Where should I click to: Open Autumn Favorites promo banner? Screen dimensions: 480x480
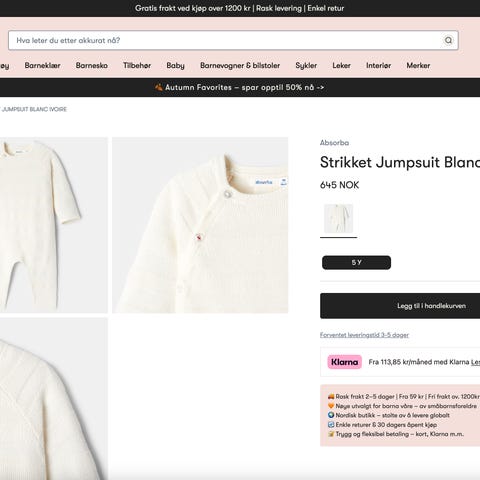(239, 87)
